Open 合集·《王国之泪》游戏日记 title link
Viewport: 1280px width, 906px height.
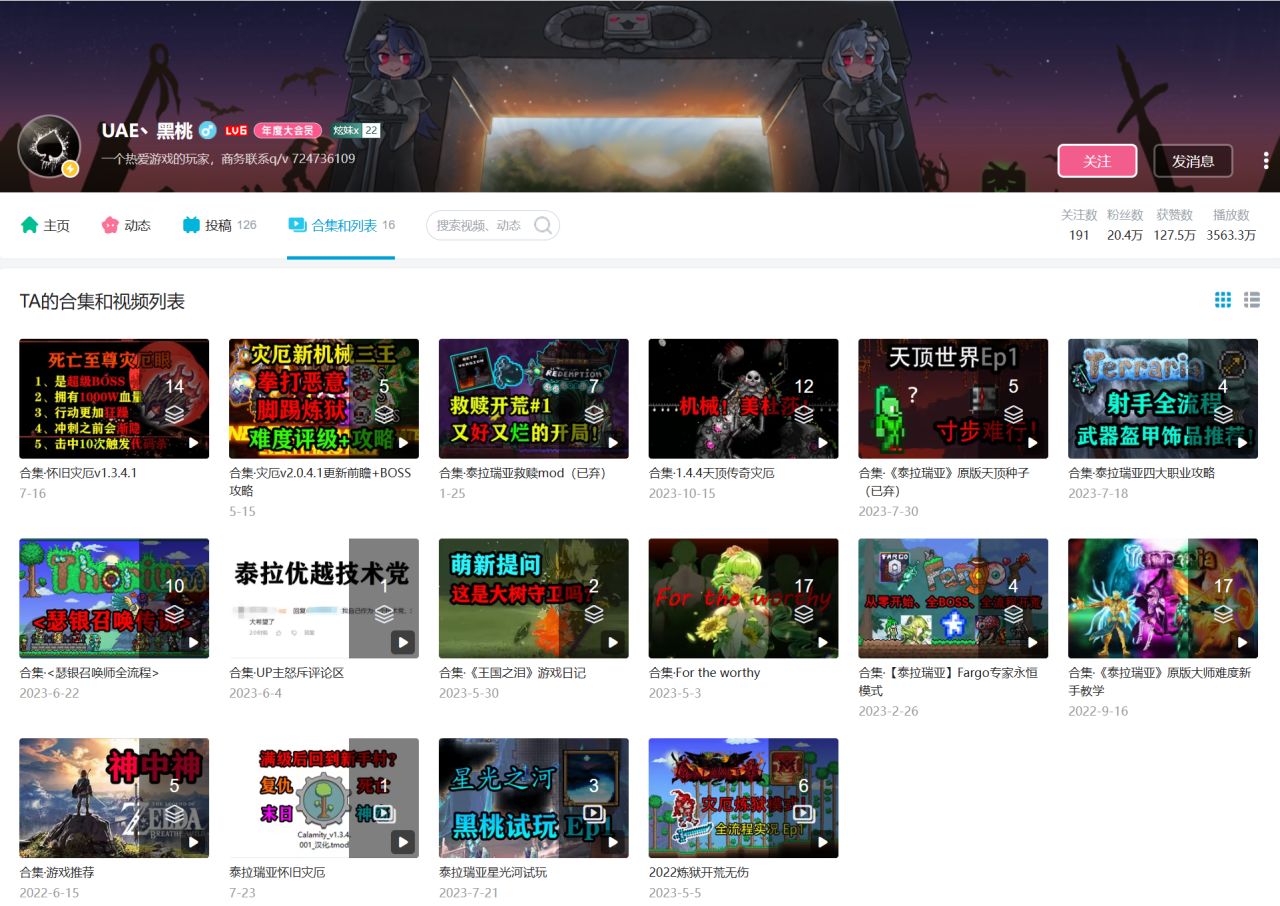tap(513, 673)
